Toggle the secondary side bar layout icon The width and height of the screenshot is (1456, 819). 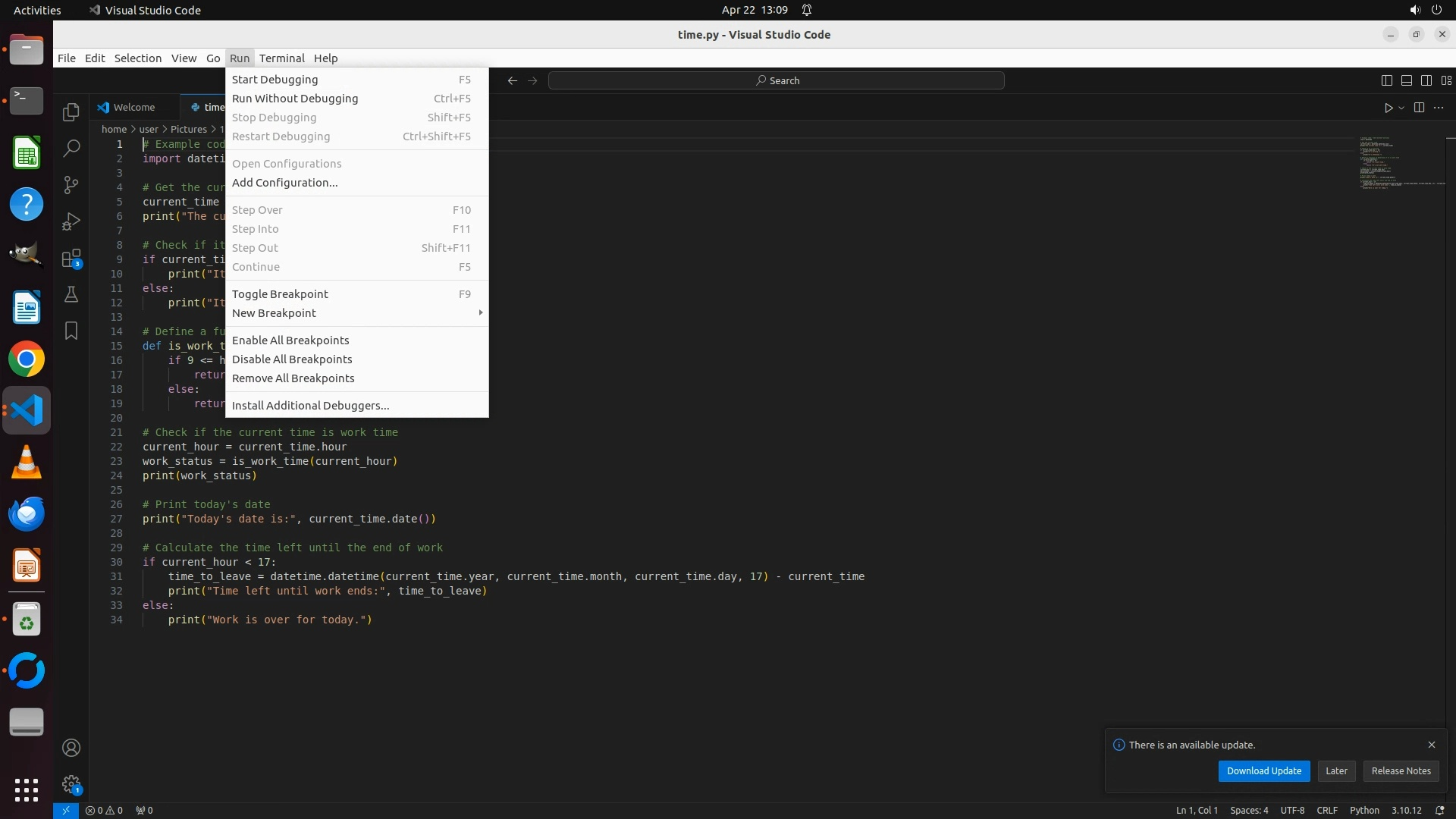1426,80
